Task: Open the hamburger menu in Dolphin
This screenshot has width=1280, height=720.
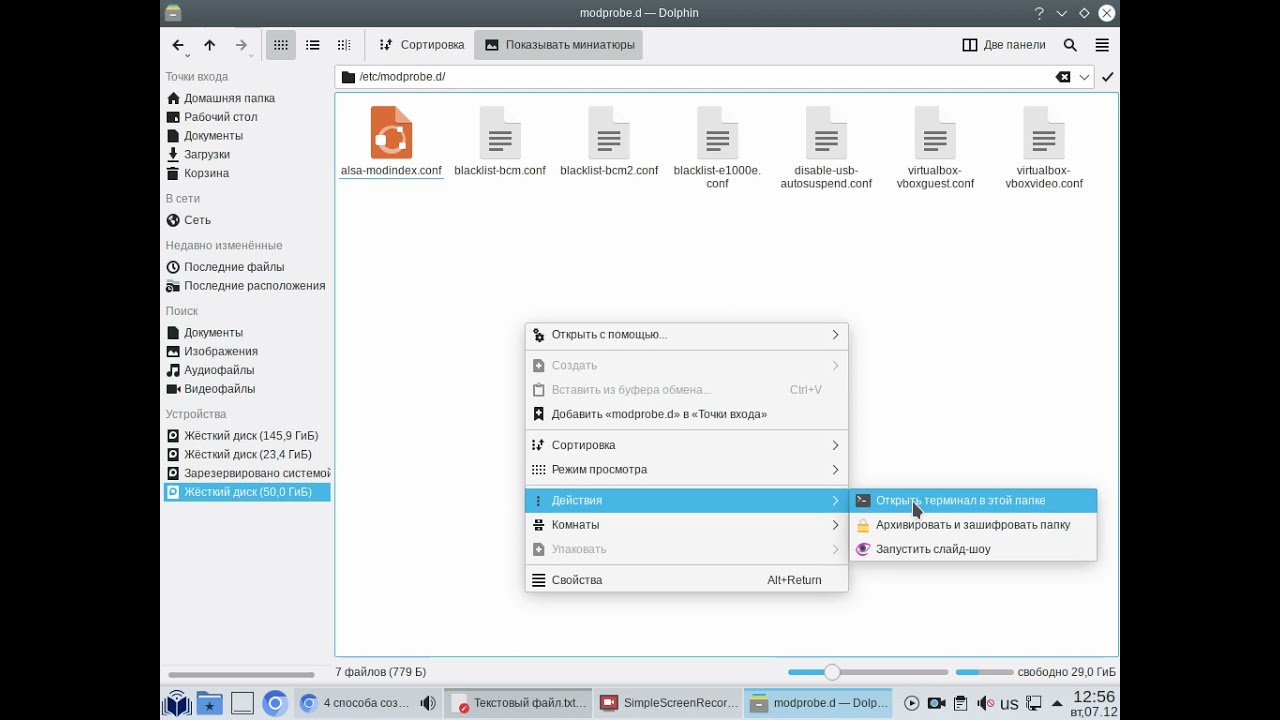Action: point(1102,45)
